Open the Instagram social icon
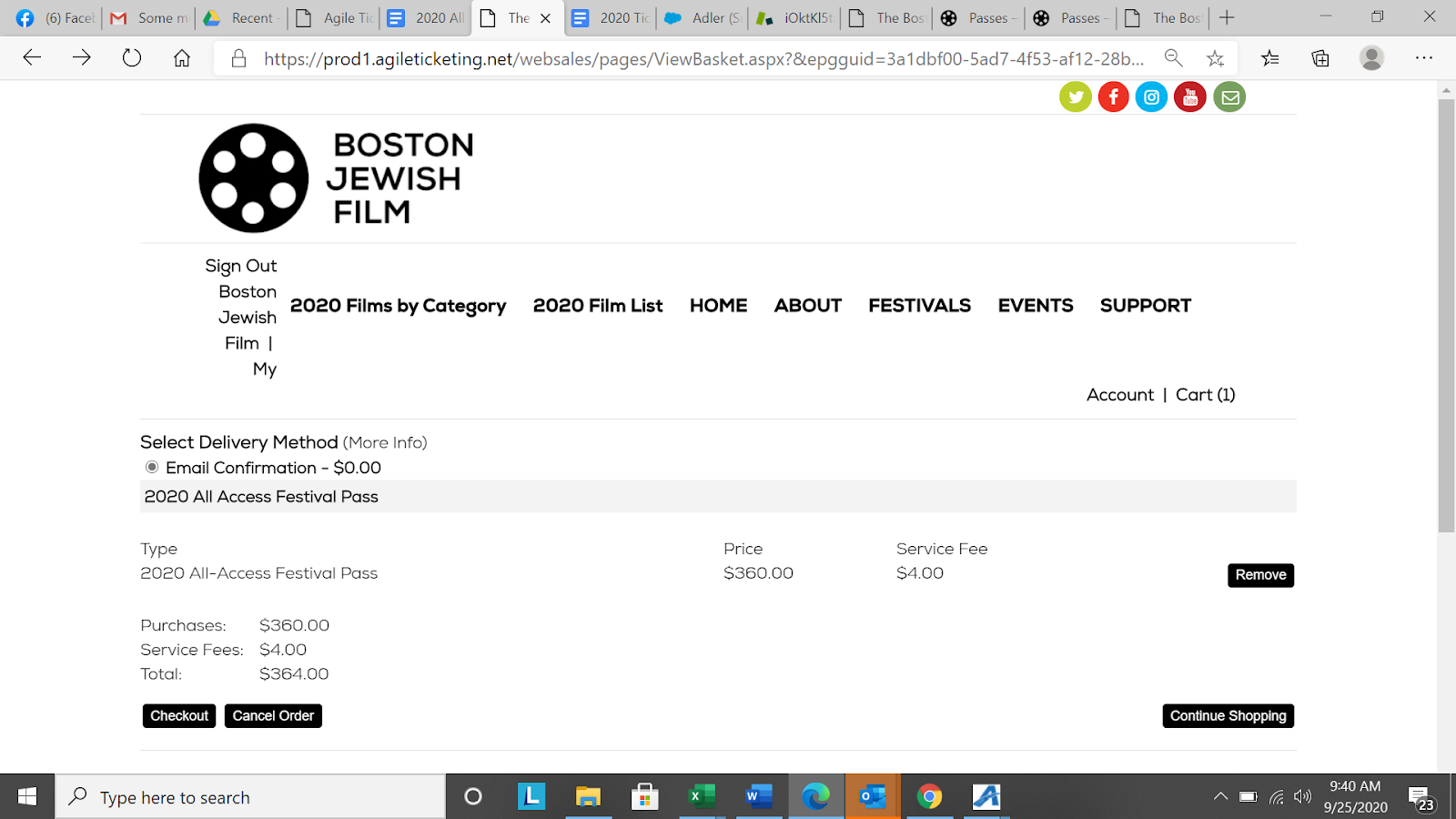Viewport: 1456px width, 819px height. [x=1151, y=96]
